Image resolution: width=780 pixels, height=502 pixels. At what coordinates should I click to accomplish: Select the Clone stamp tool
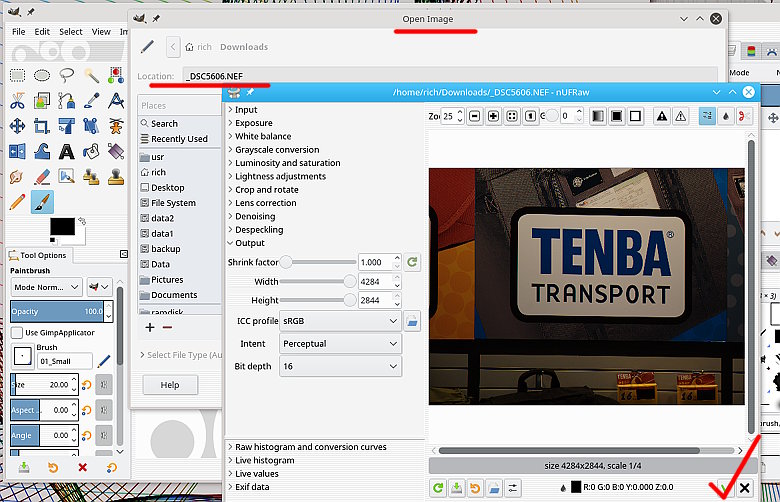click(116, 177)
